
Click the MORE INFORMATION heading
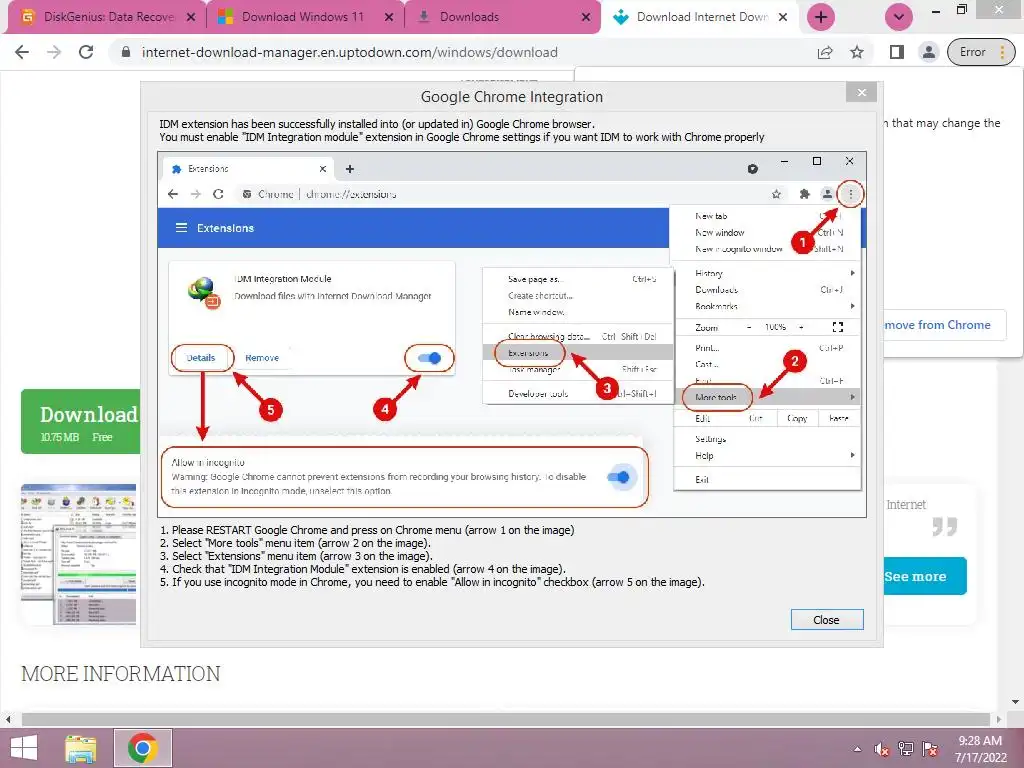pos(121,673)
